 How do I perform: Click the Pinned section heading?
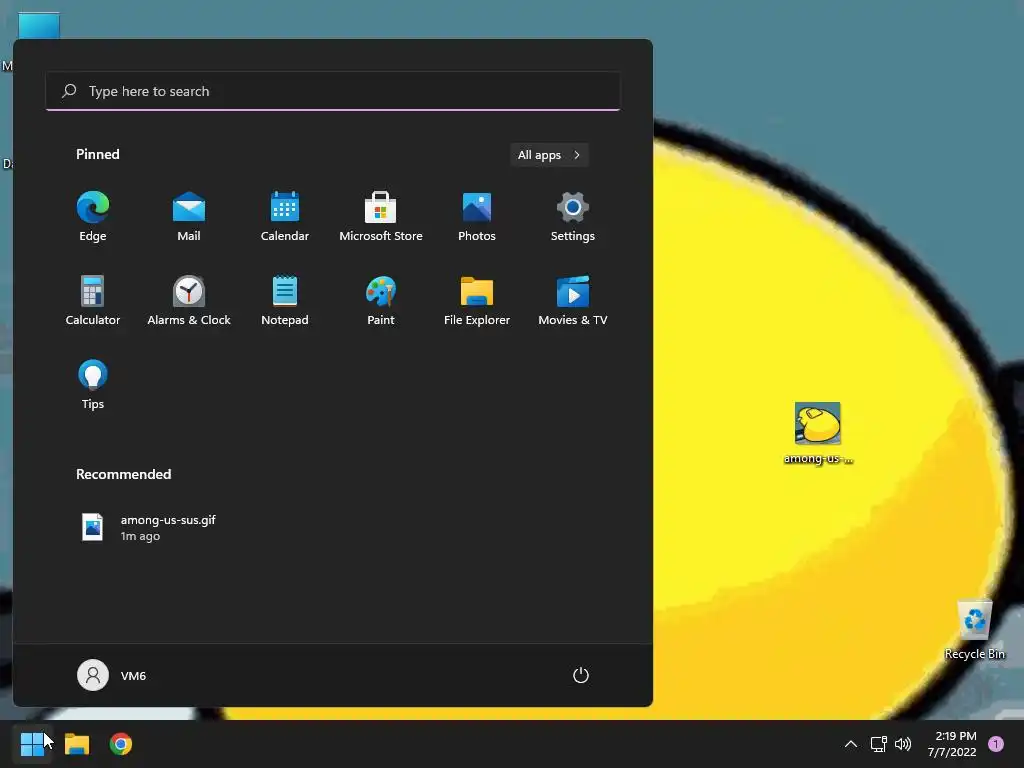click(x=98, y=154)
